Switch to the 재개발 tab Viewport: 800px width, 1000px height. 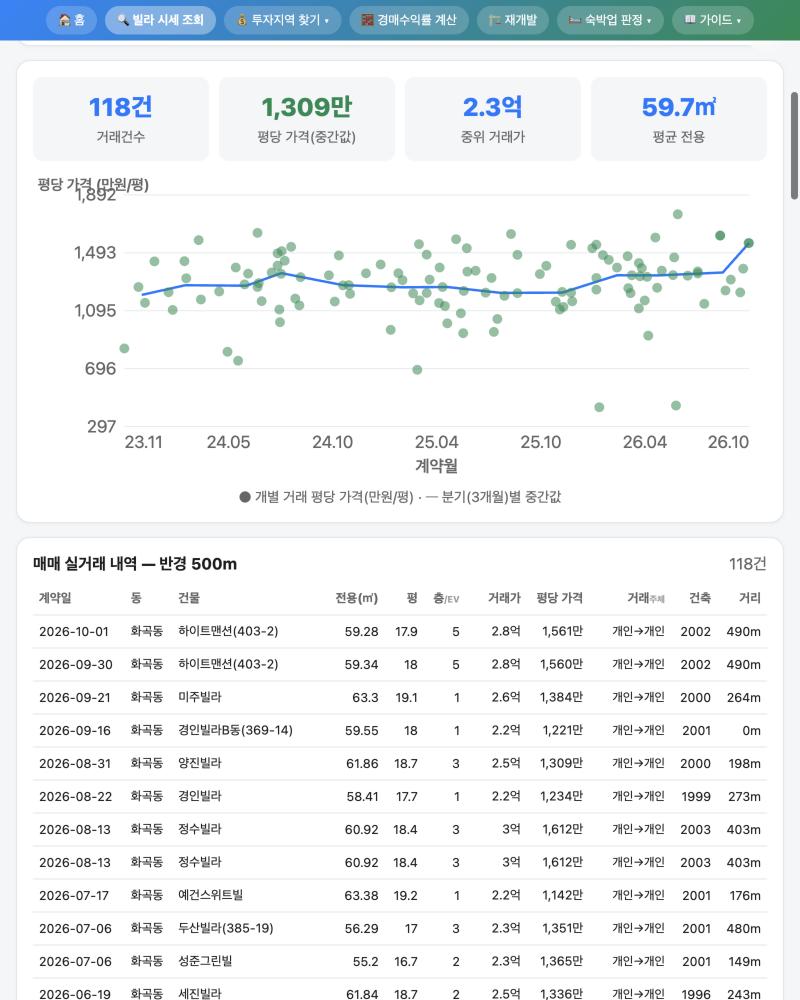[x=513, y=20]
